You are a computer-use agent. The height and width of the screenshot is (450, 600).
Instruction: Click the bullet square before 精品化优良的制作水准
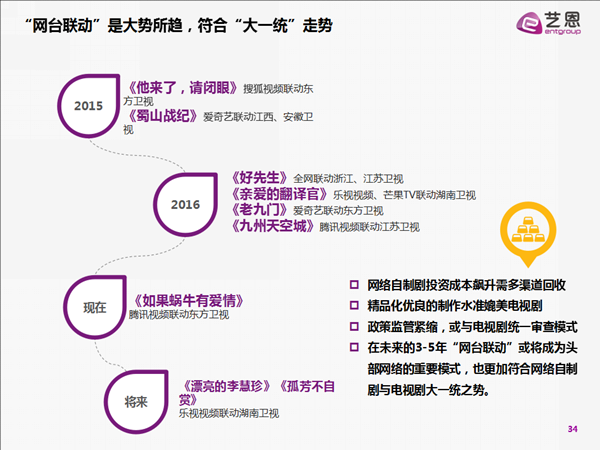354,305
